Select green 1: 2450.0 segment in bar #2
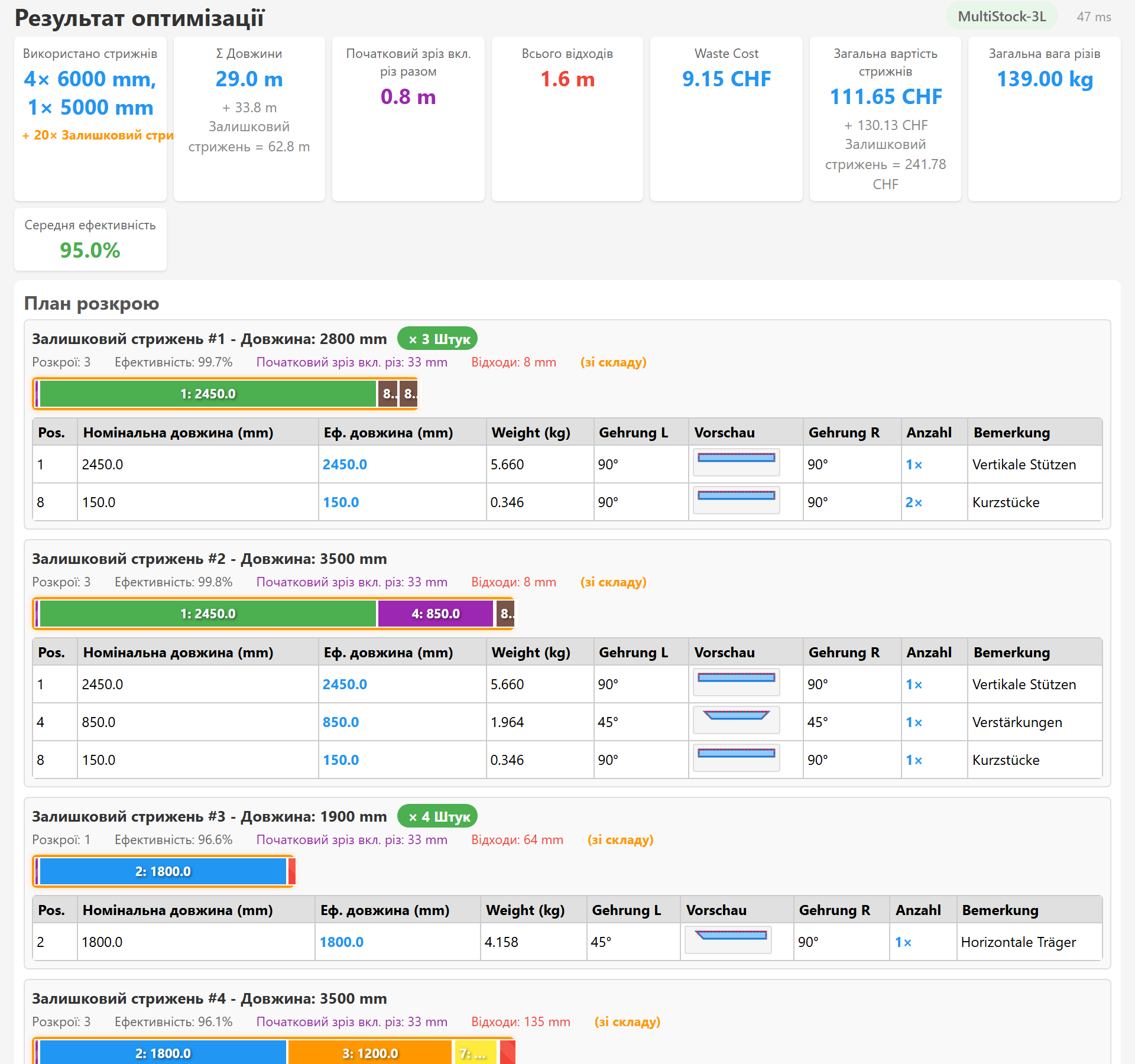 207,614
